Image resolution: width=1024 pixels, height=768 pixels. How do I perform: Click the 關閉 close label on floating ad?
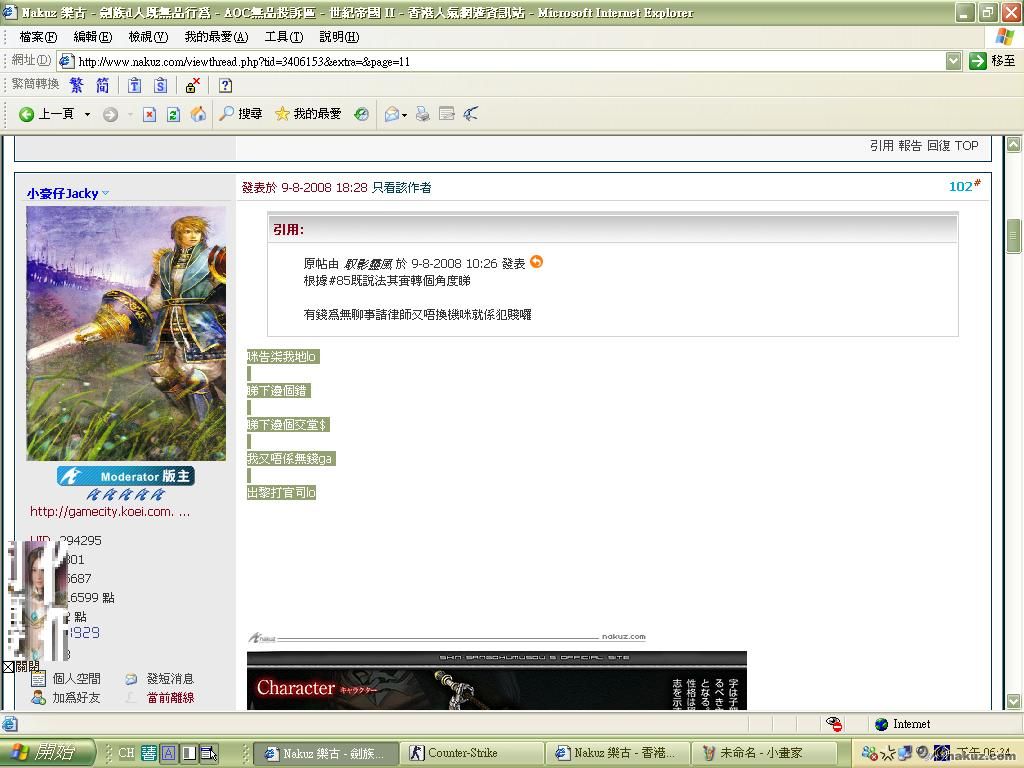tap(27, 667)
